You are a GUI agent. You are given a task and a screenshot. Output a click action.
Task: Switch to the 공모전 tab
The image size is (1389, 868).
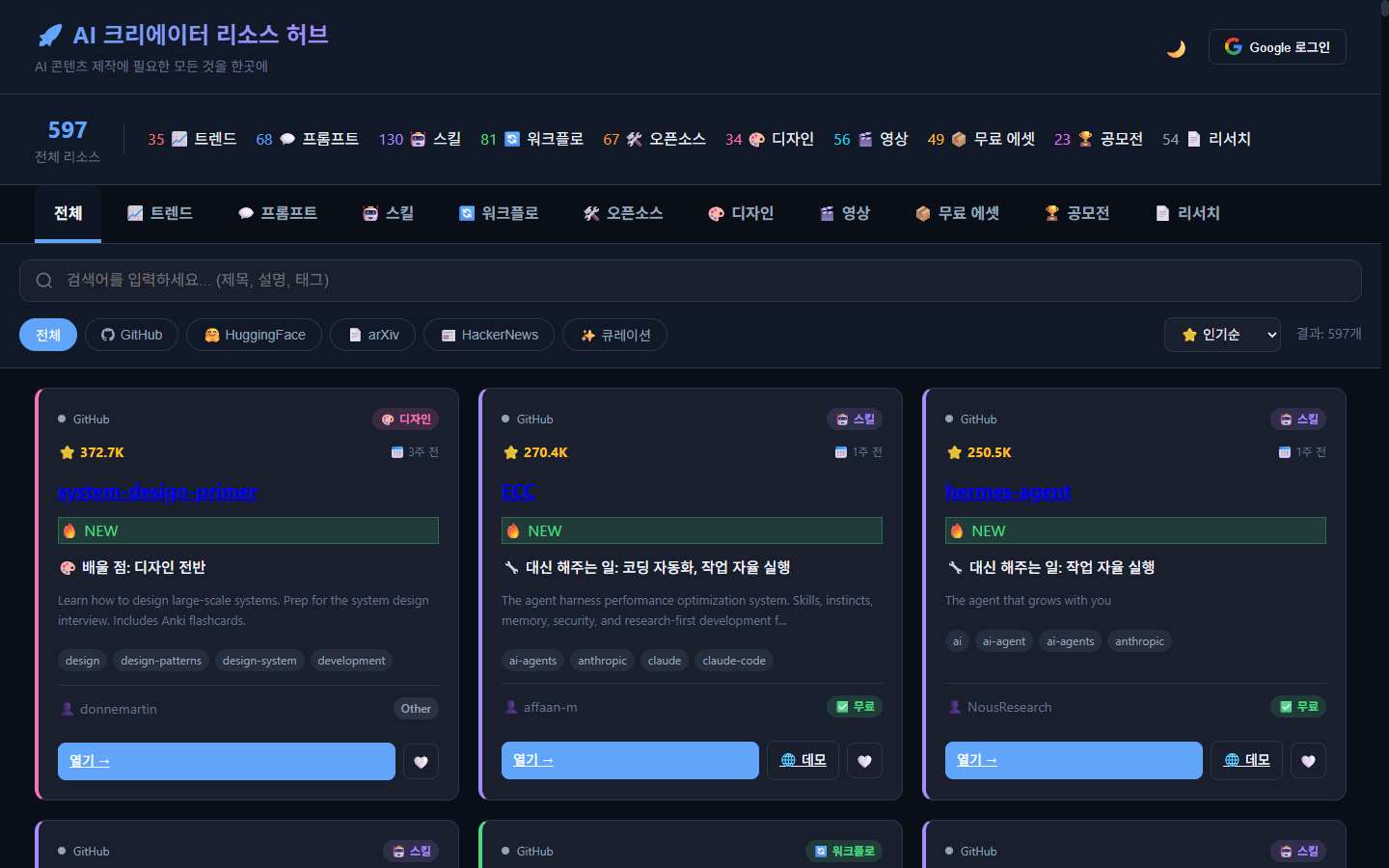[1077, 213]
